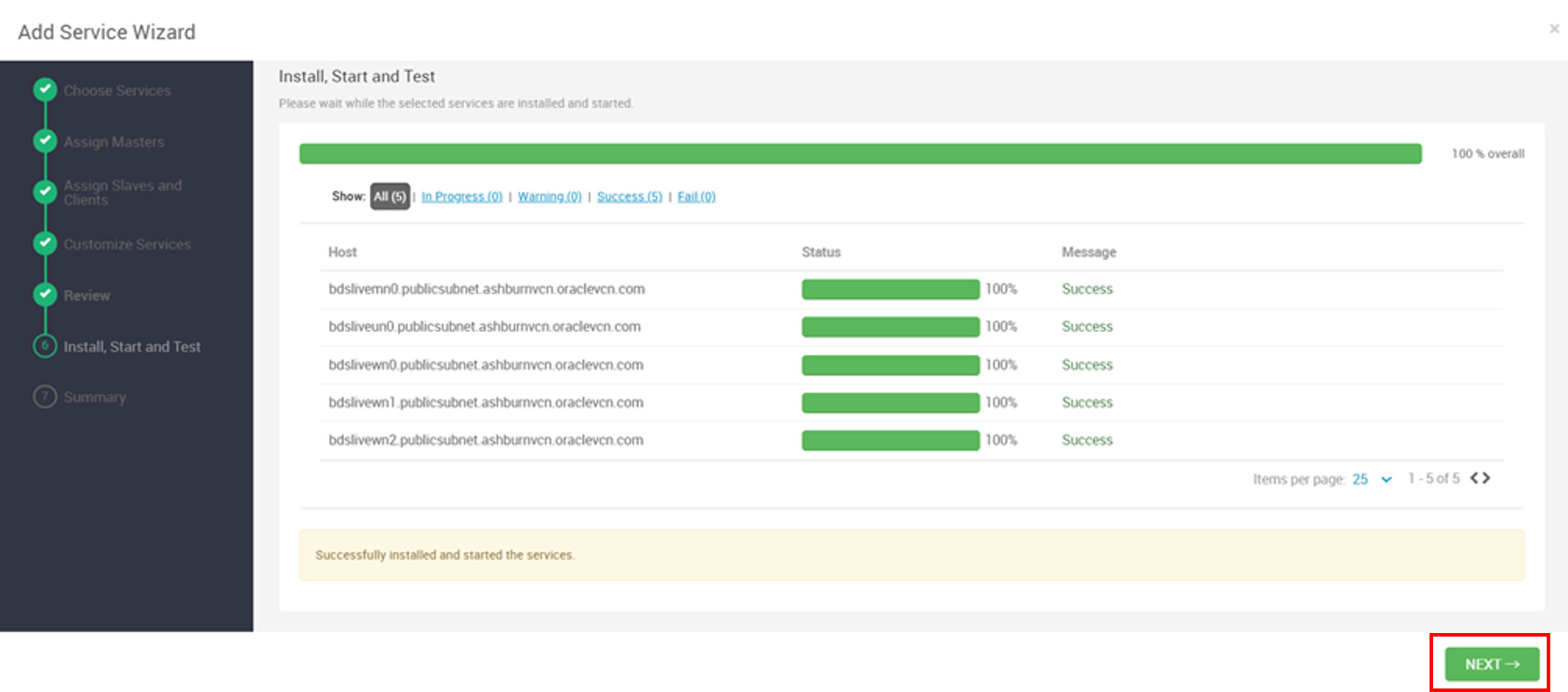1568x692 pixels.
Task: Filter by Success (5) hosts
Action: [629, 196]
